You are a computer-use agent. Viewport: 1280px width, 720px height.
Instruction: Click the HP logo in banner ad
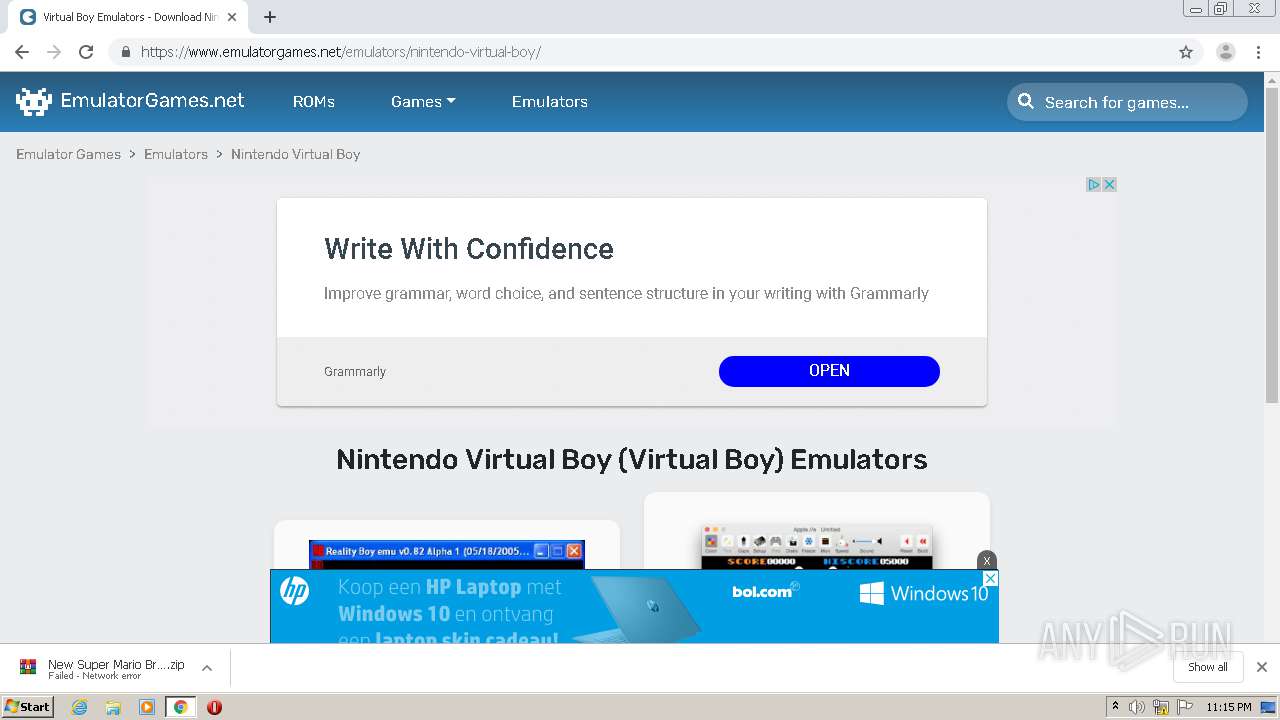tap(294, 591)
